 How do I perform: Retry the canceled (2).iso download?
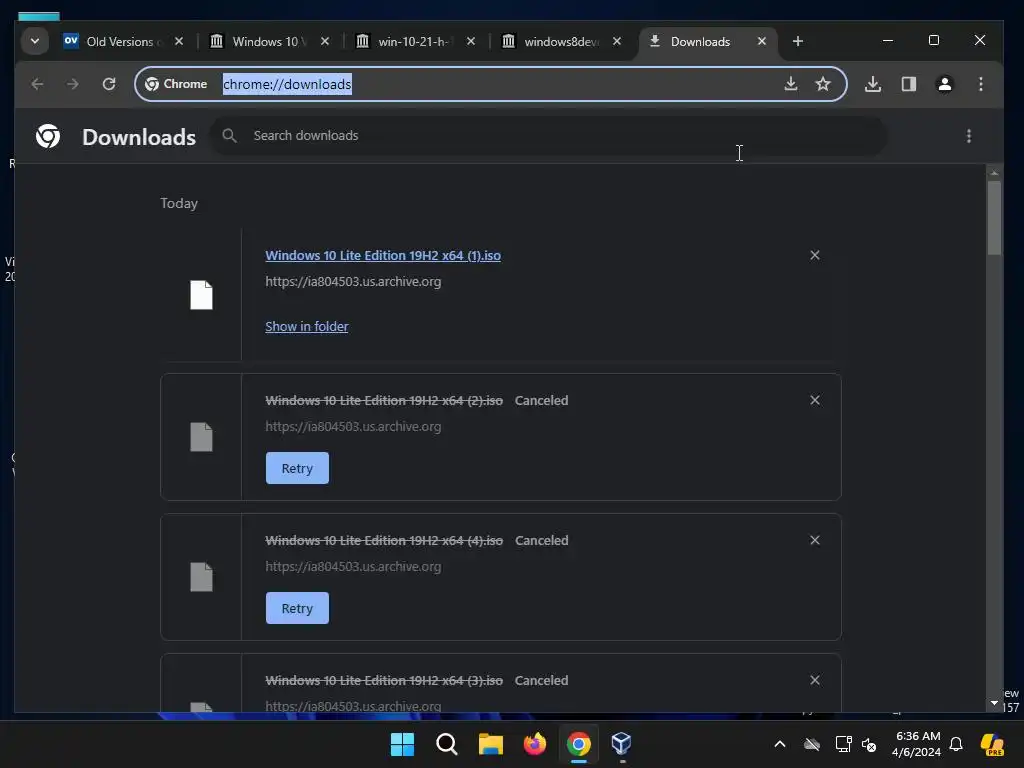coord(297,468)
